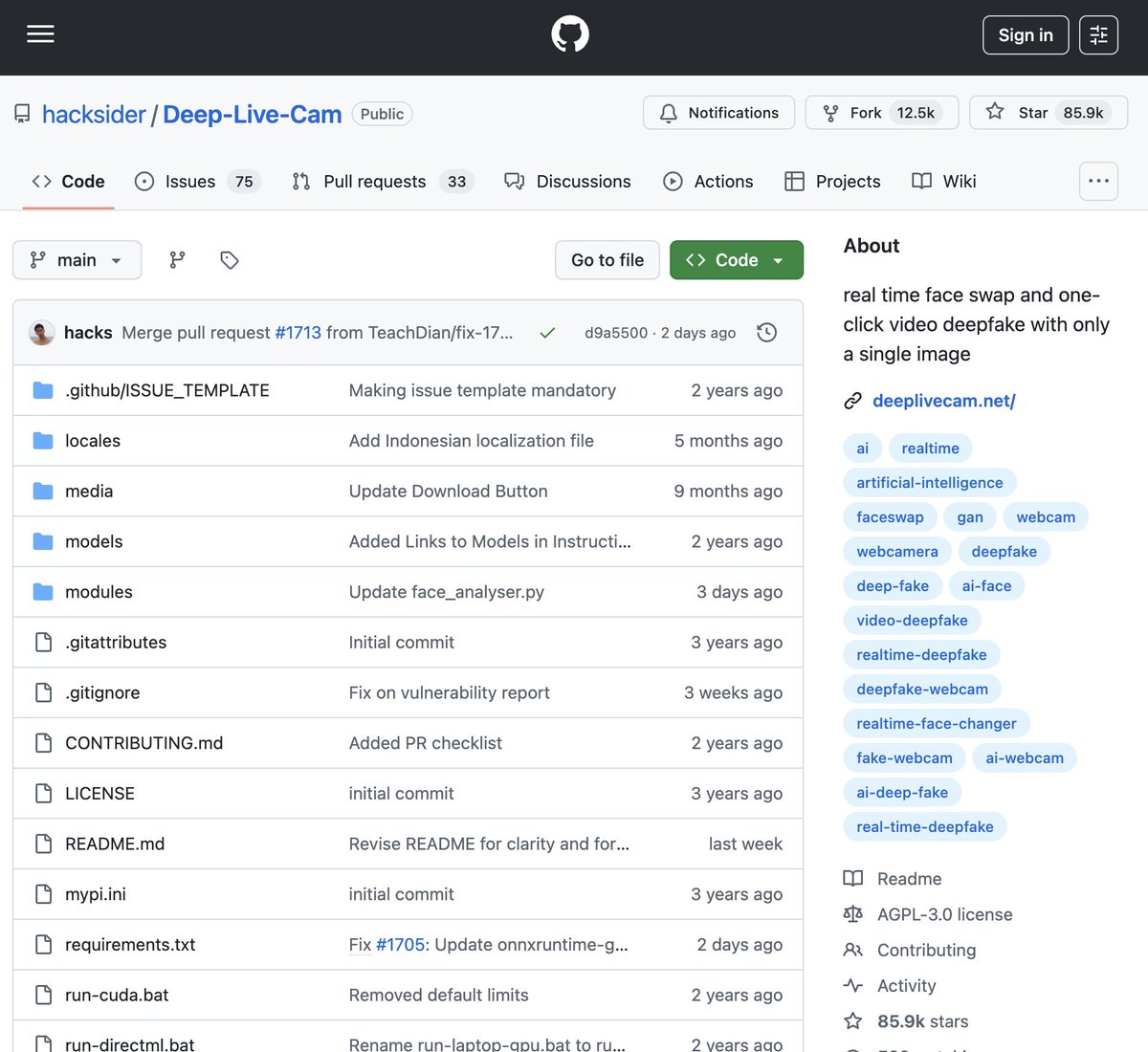
Task: Fork the repository button
Action: click(881, 113)
